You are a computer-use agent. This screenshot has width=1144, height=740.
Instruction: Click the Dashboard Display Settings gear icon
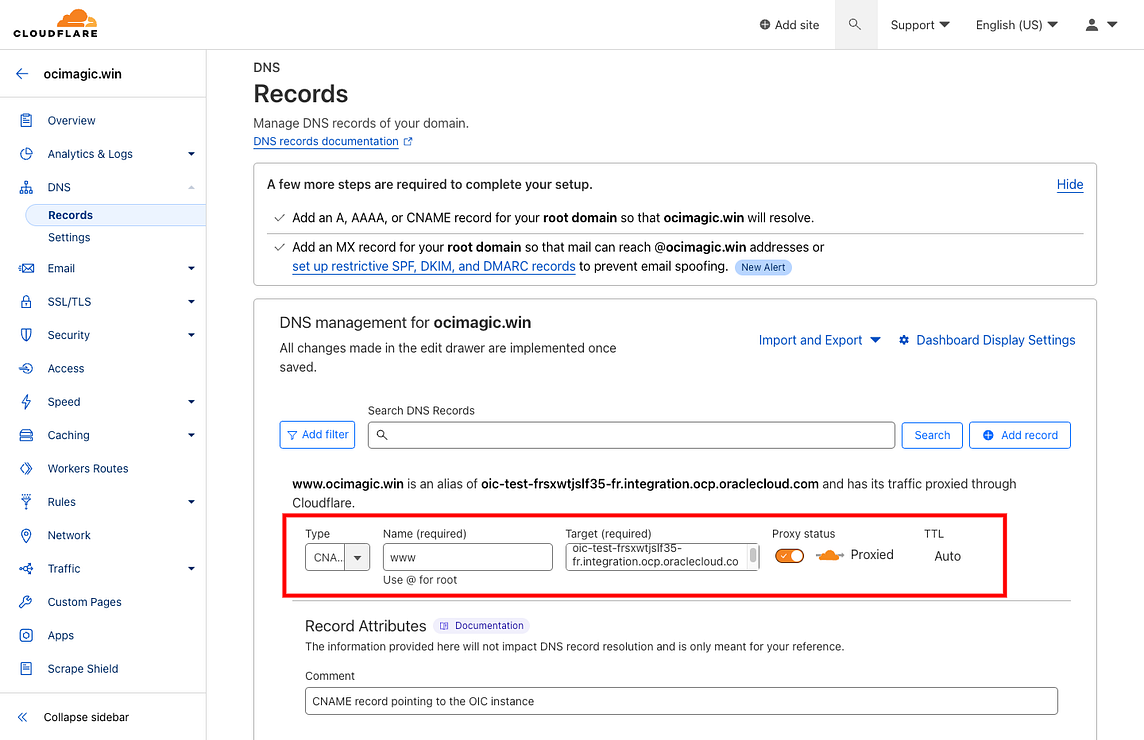coord(904,340)
